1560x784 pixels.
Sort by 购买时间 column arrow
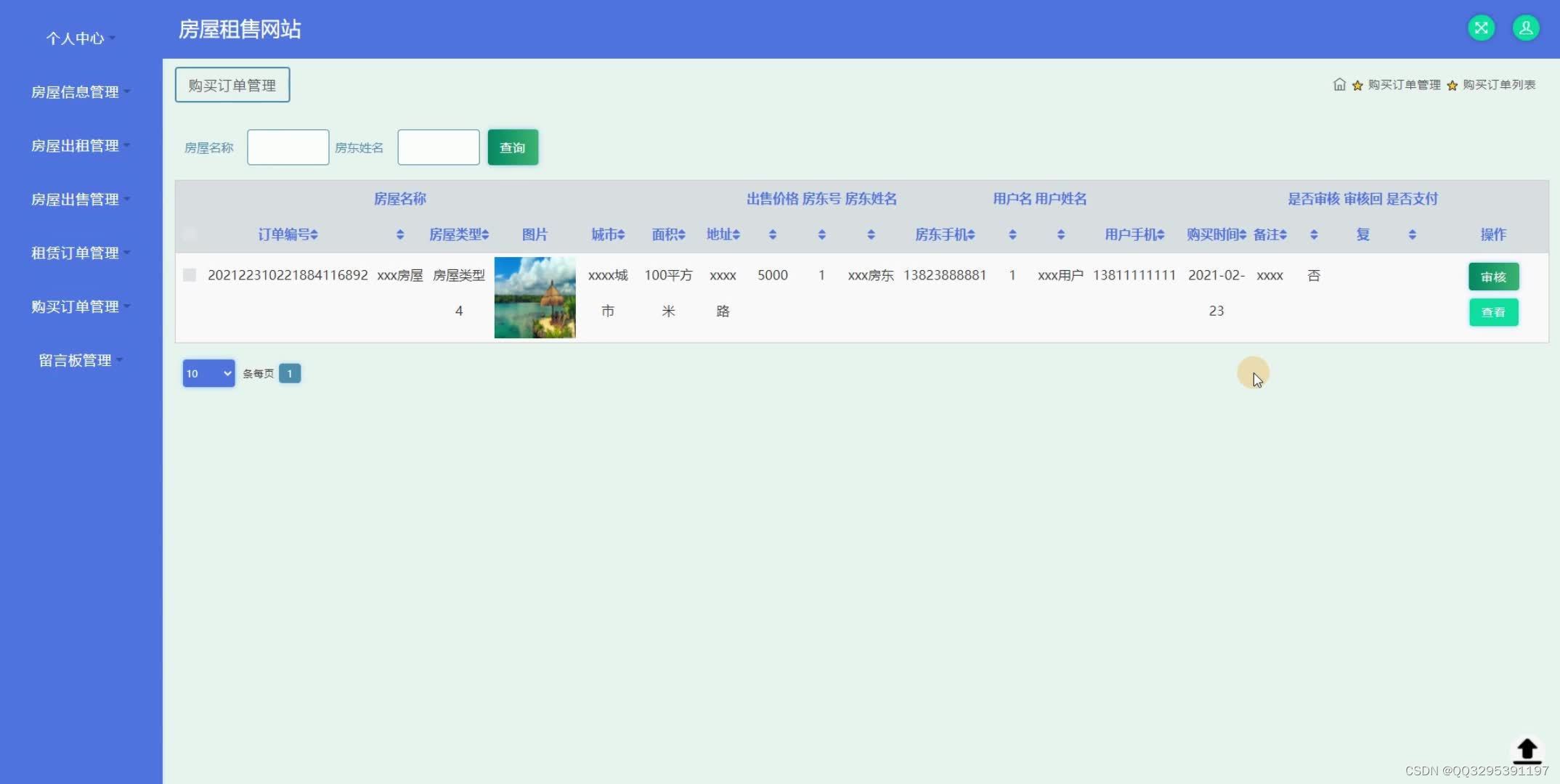(x=1243, y=234)
